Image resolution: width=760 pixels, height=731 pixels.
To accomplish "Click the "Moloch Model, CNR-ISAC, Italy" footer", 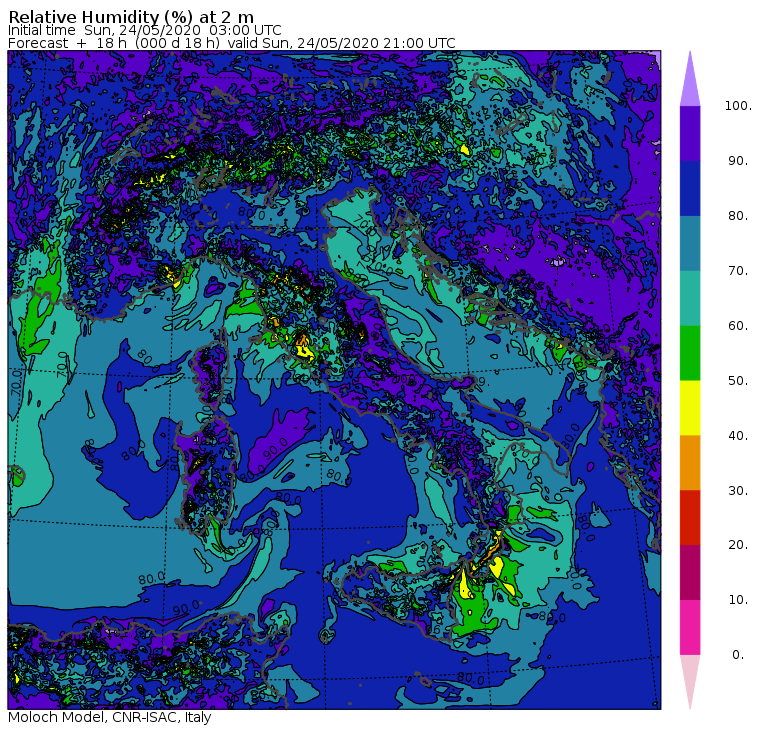I will [110, 717].
